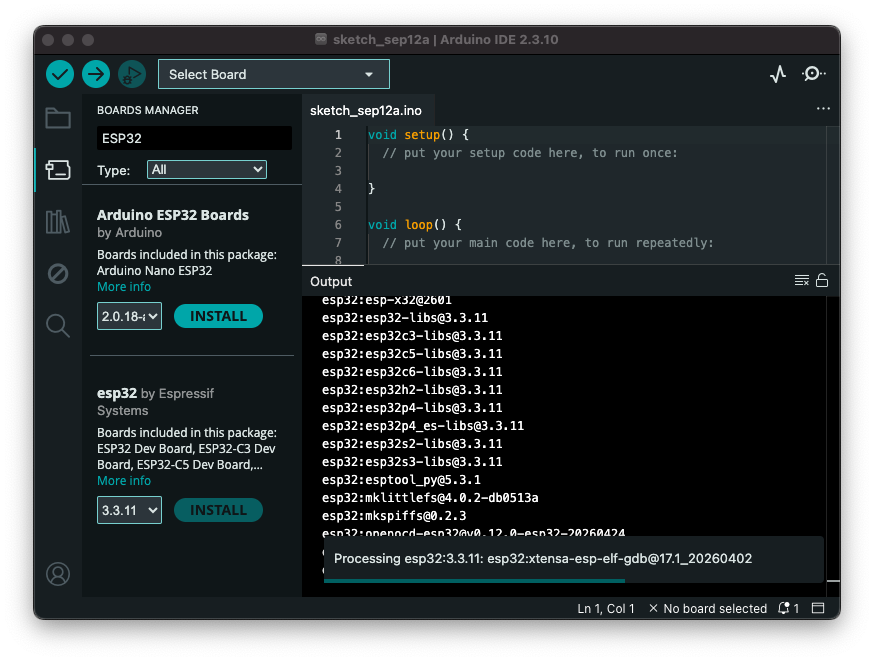The width and height of the screenshot is (874, 661).
Task: Click output line esp32:esp32h2-libs@3.3.11
Action: click(412, 390)
